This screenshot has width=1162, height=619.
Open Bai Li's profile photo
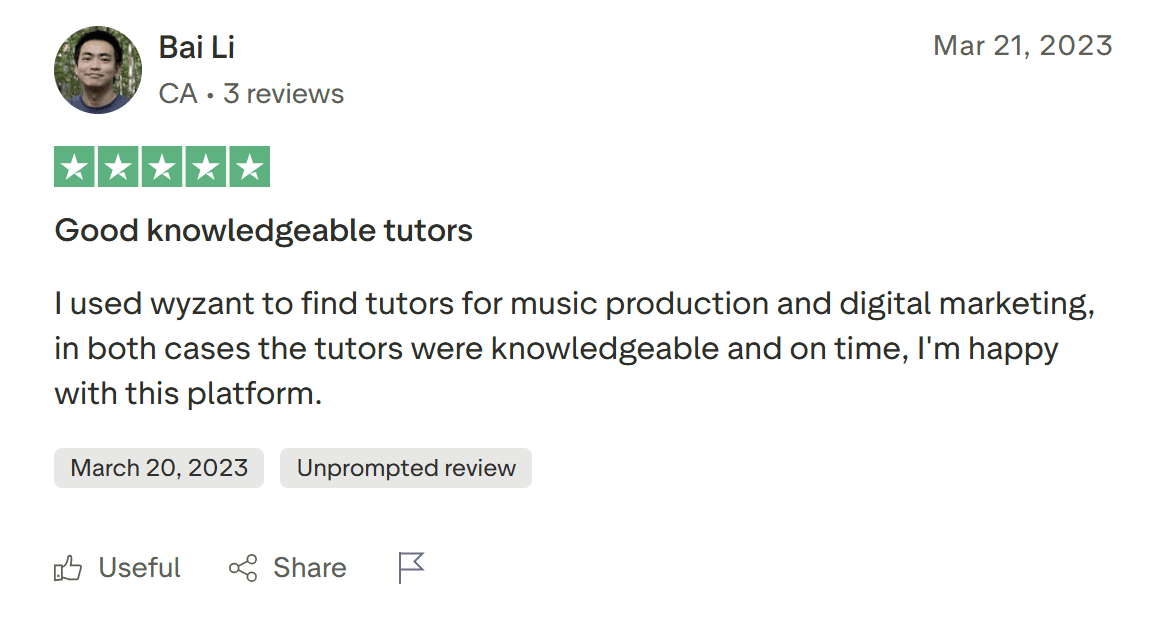98,69
